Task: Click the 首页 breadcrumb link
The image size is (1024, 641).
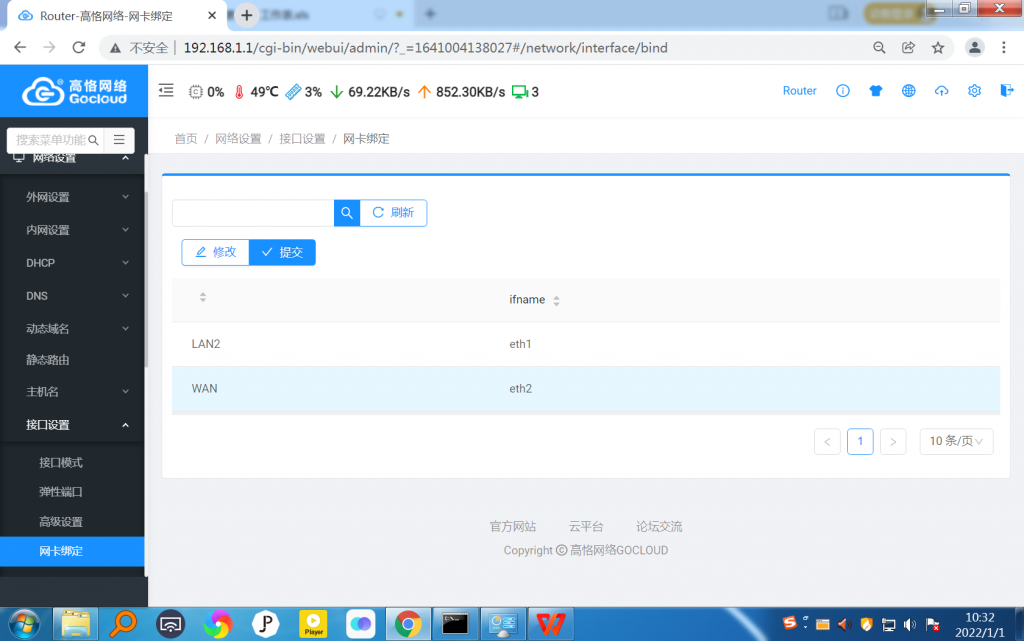Action: click(185, 138)
